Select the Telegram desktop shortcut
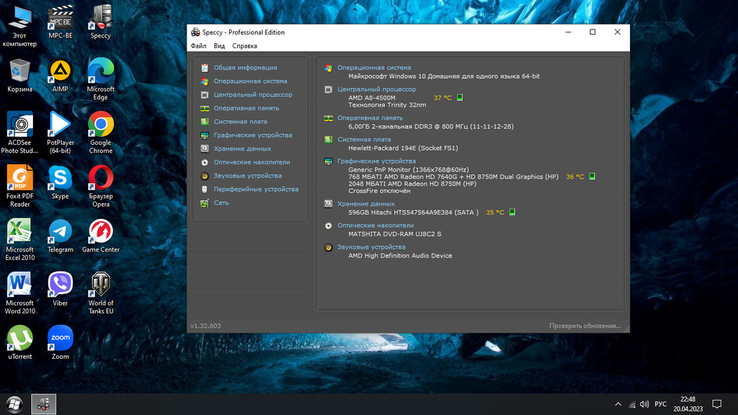The width and height of the screenshot is (738, 415). point(60,236)
